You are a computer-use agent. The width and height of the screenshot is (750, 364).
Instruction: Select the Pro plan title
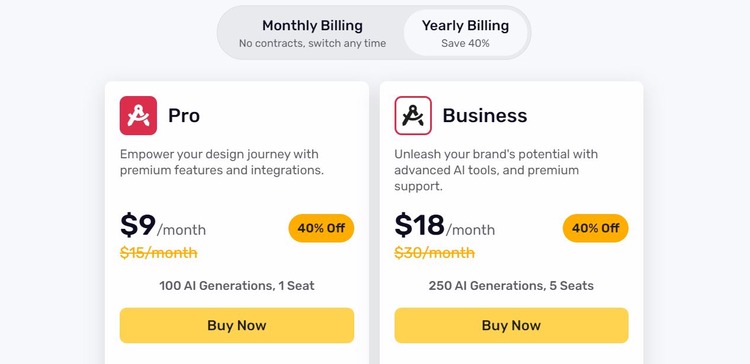[184, 116]
